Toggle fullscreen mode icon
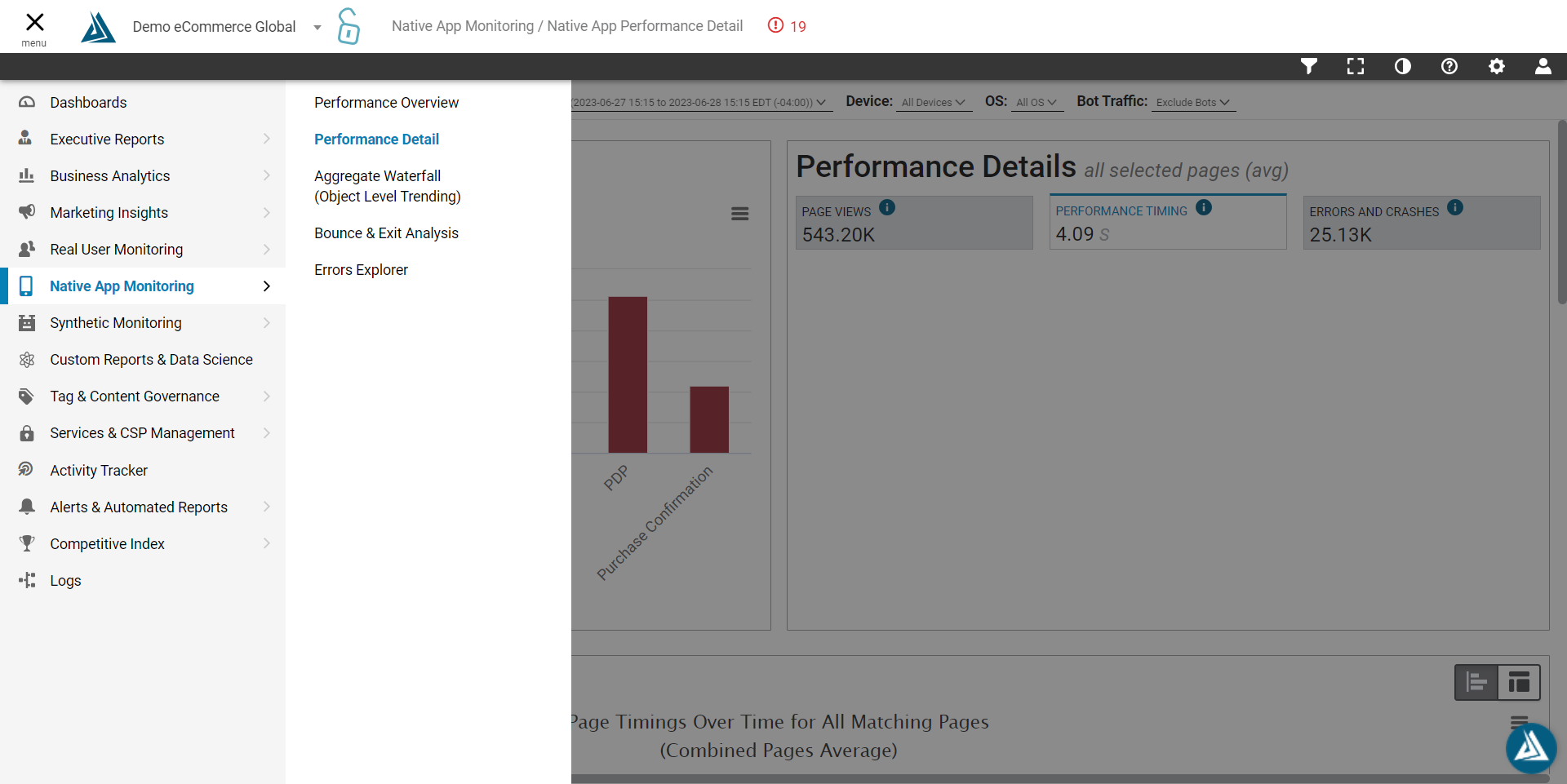The height and width of the screenshot is (784, 1567). tap(1356, 66)
